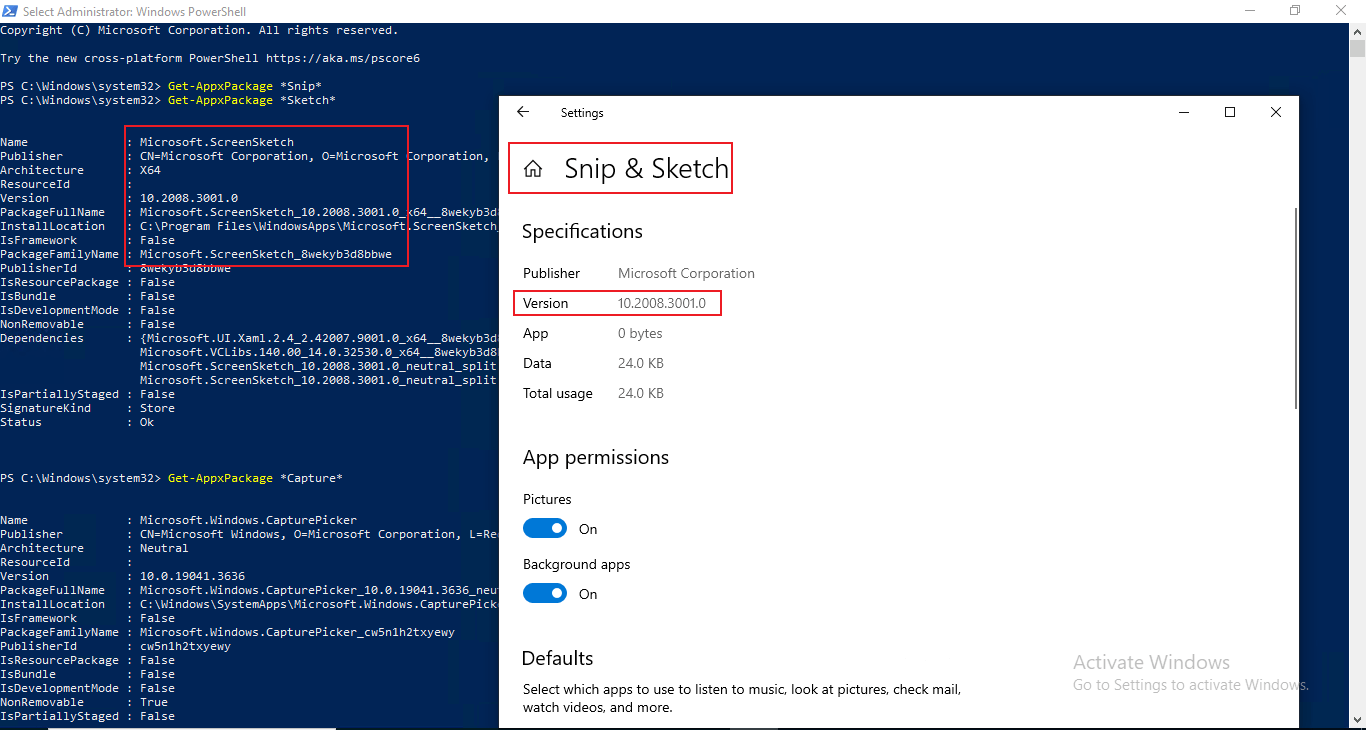The image size is (1366, 730).
Task: Click NonRemovable value 'True' in PowerShell
Action: click(154, 702)
